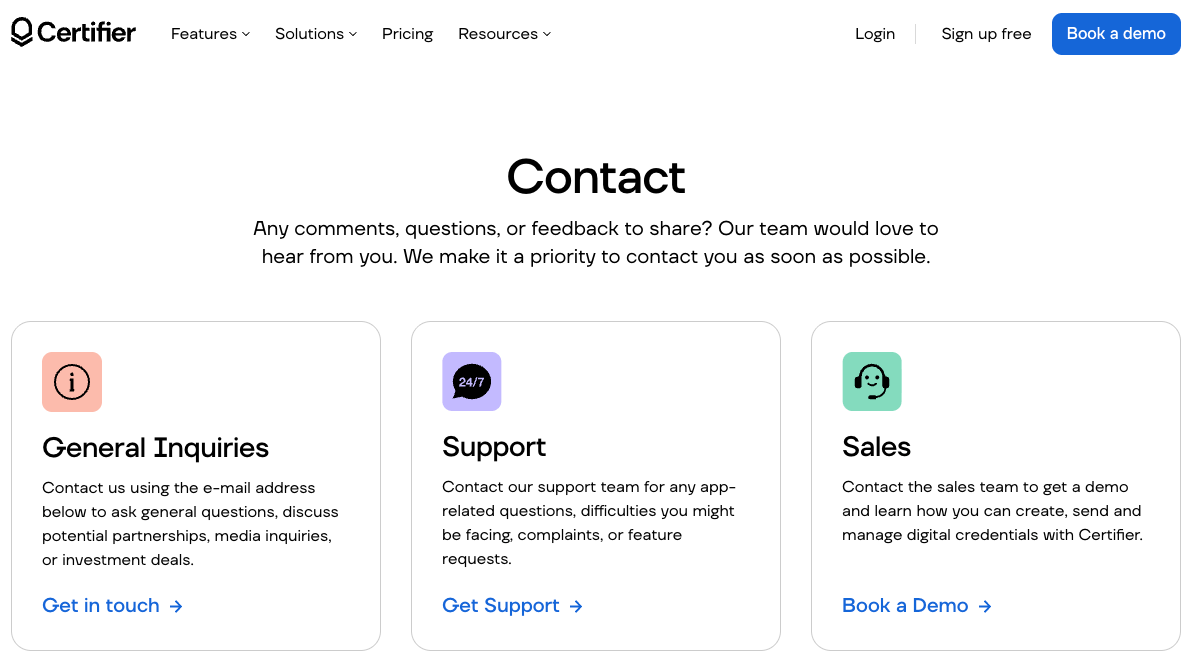Select the Support card
The width and height of the screenshot is (1198, 662).
(596, 486)
